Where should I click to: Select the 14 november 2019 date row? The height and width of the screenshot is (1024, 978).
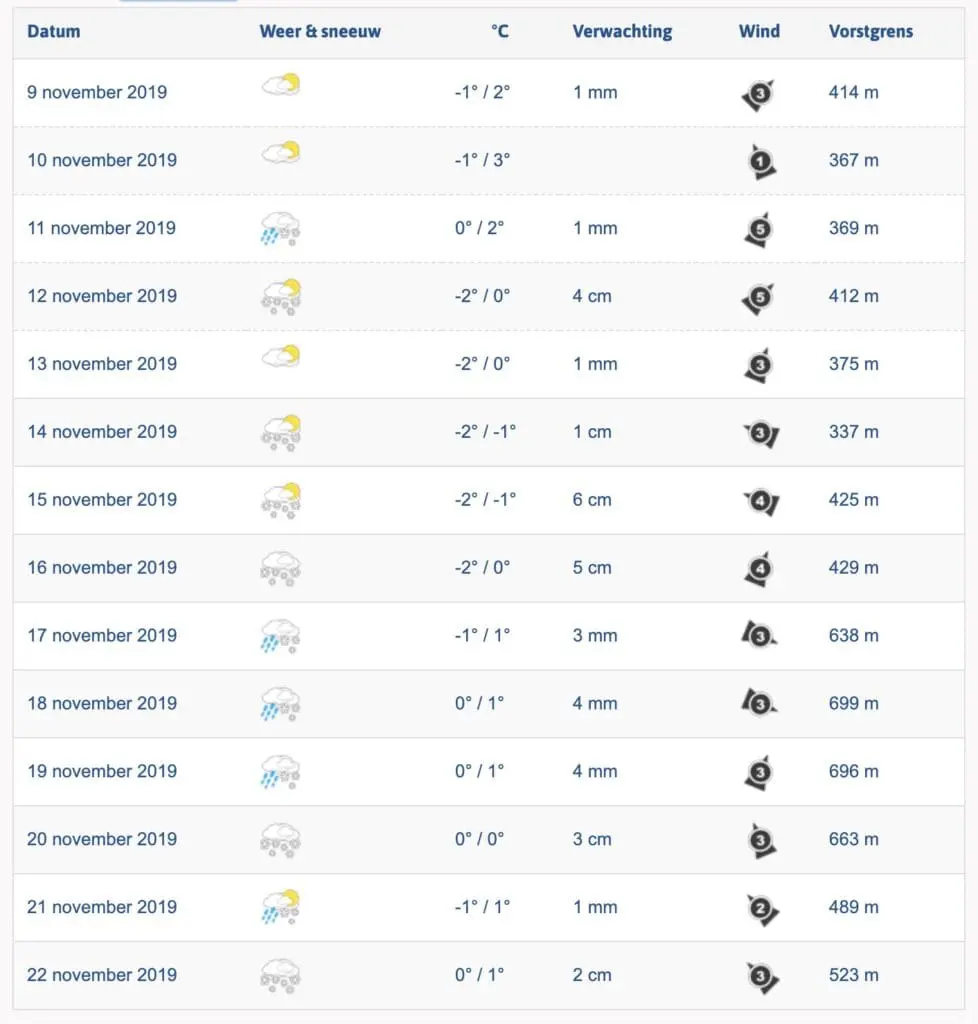(488, 432)
